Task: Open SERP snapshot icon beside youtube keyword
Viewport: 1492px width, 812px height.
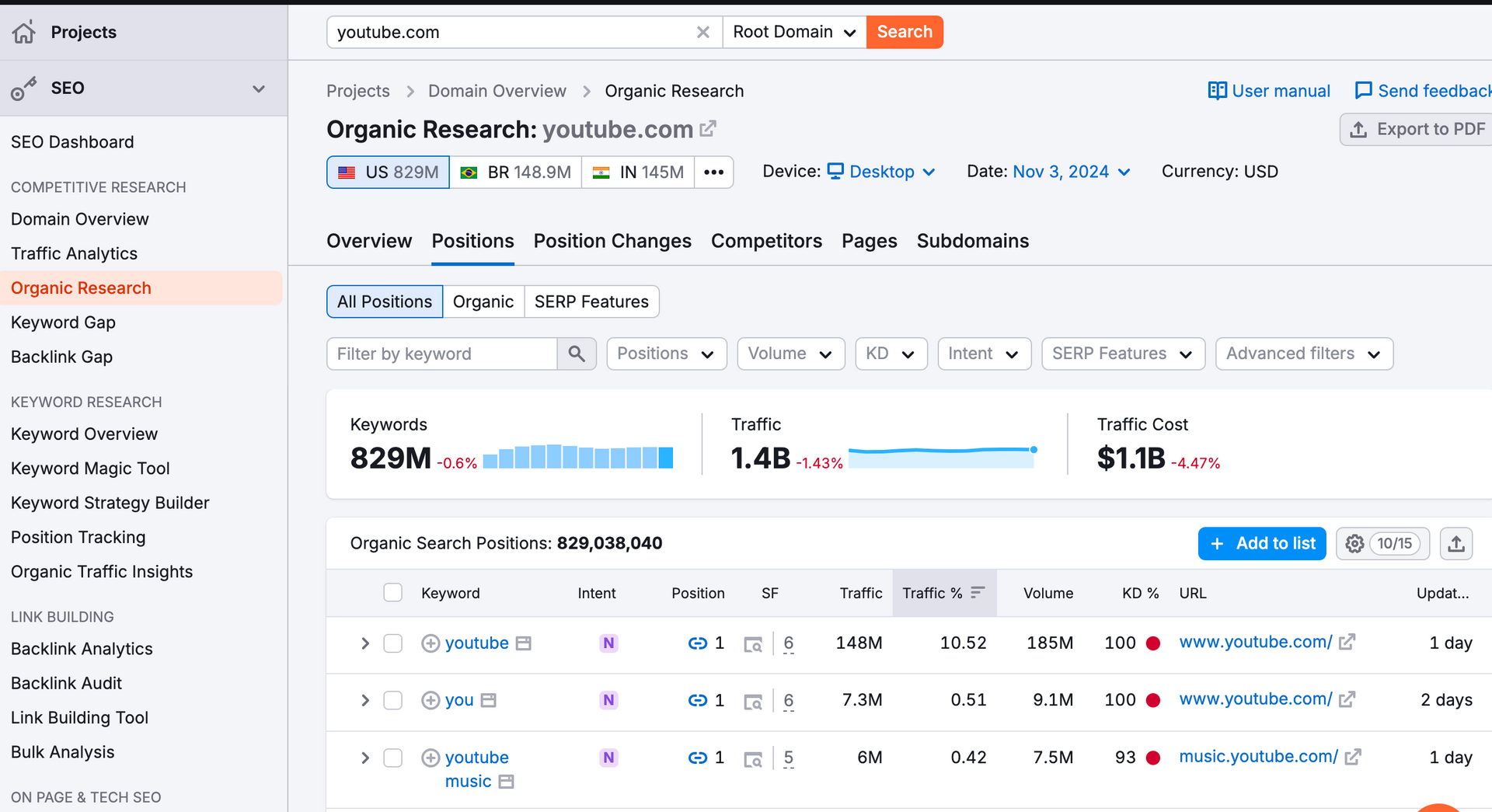Action: tap(524, 643)
